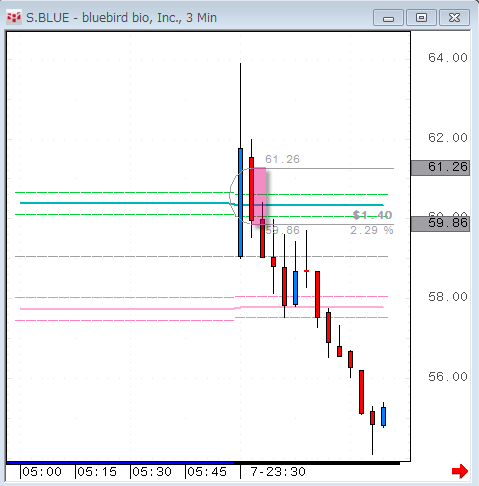The height and width of the screenshot is (486, 479).
Task: Click the 61.26 label above the pink box
Action: tap(282, 159)
